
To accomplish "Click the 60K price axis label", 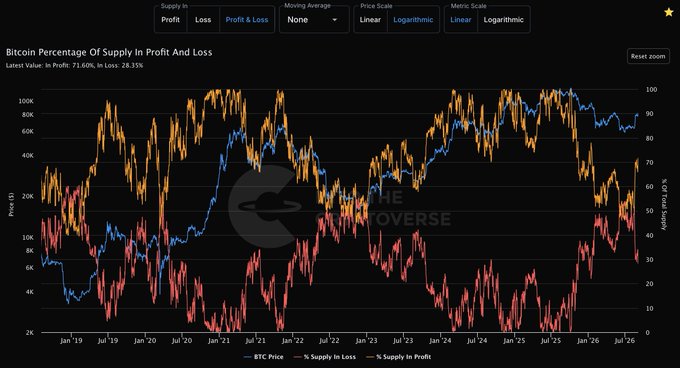I will (28, 131).
